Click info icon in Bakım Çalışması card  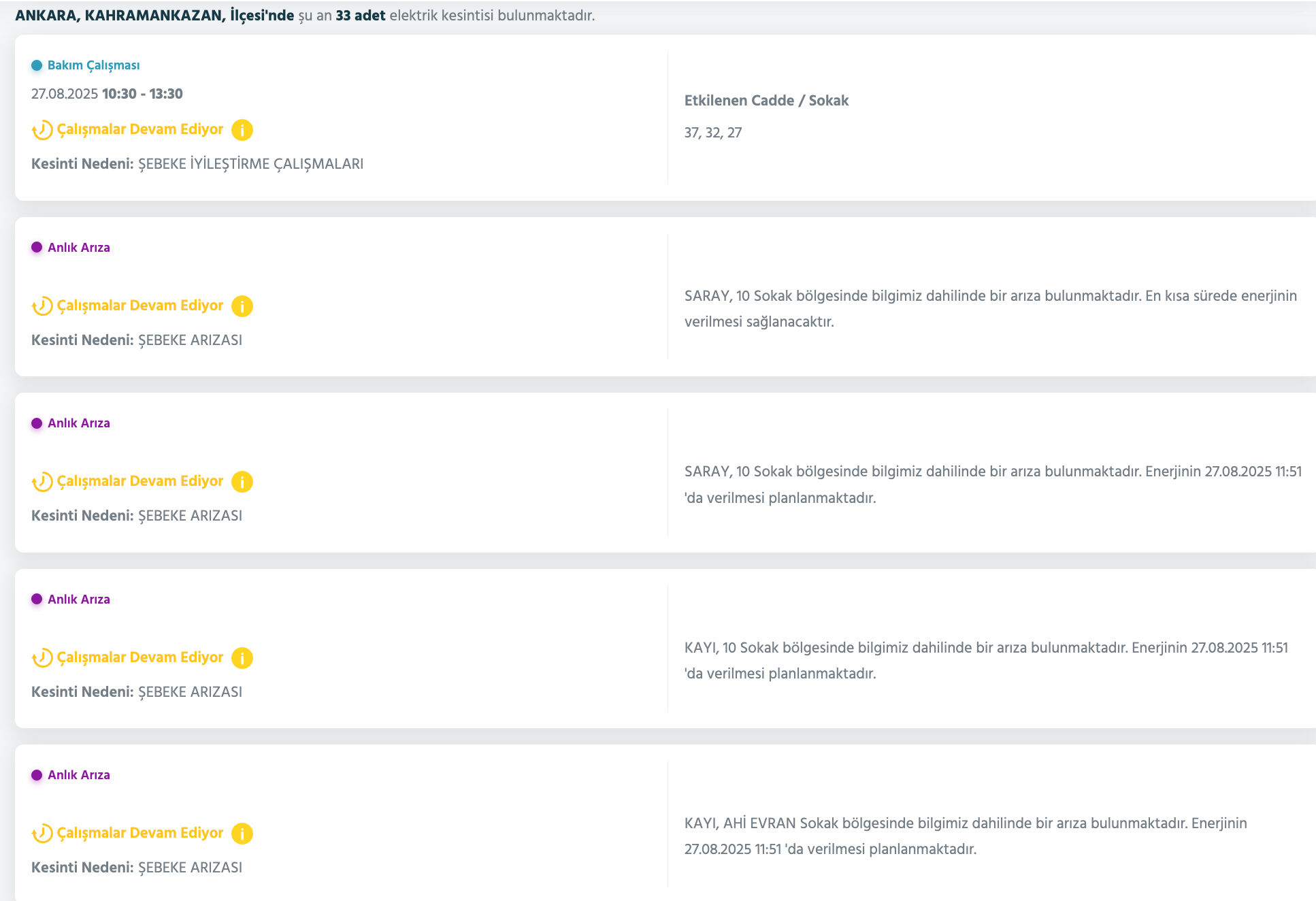point(242,129)
